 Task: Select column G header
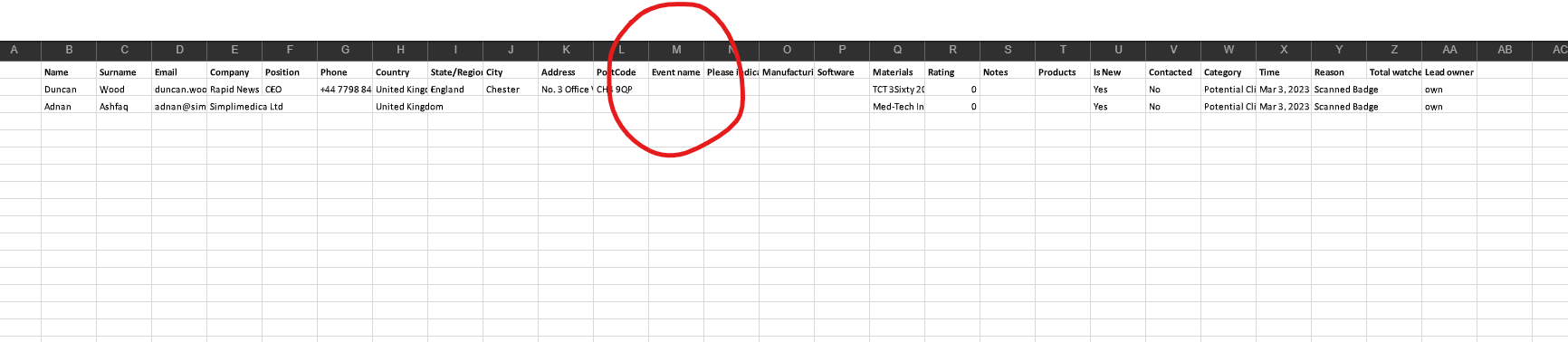pos(345,50)
